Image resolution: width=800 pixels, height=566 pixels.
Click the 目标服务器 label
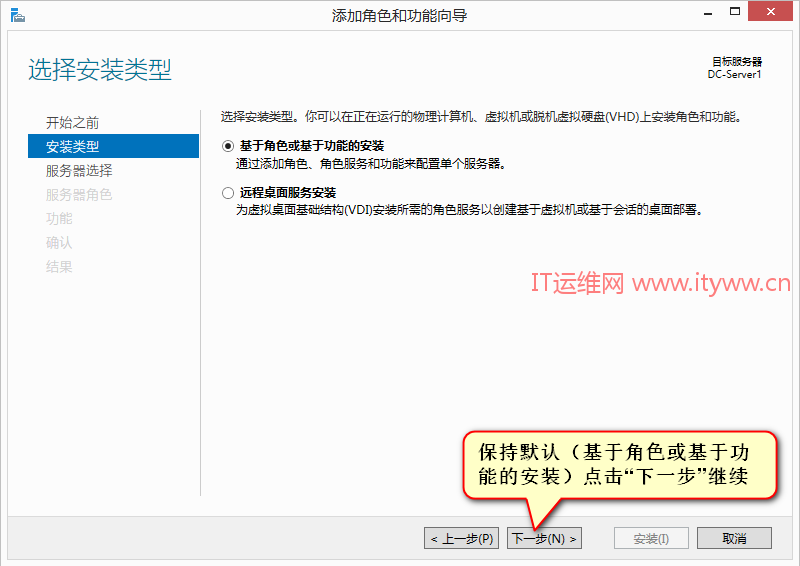(737, 62)
